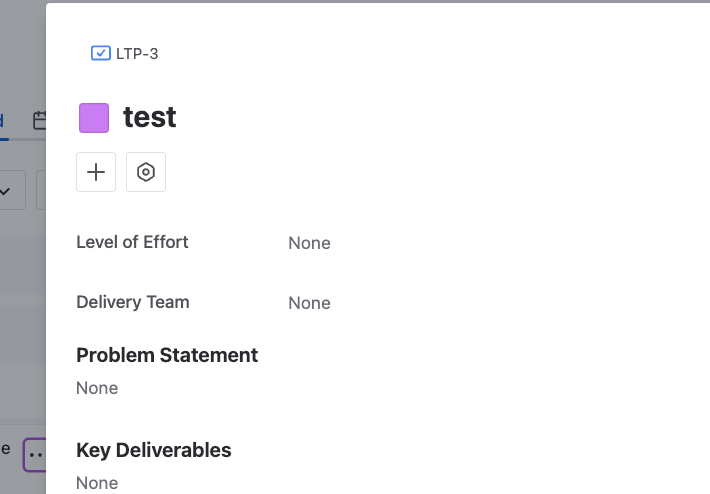710x494 pixels.
Task: Click the Delivery Team field label
Action: (x=133, y=302)
